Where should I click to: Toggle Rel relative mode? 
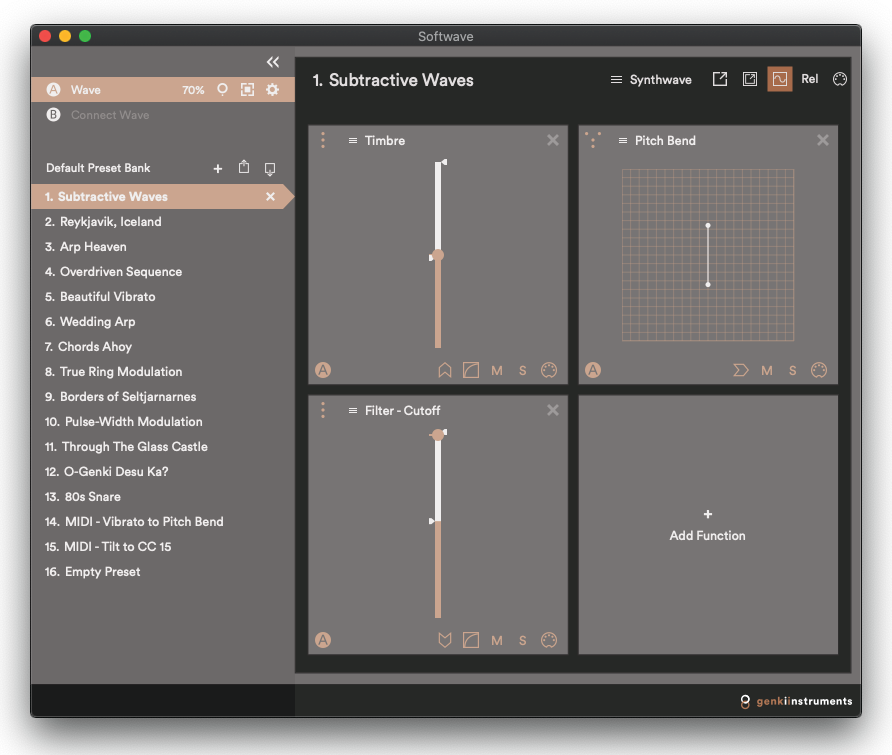pyautogui.click(x=810, y=79)
